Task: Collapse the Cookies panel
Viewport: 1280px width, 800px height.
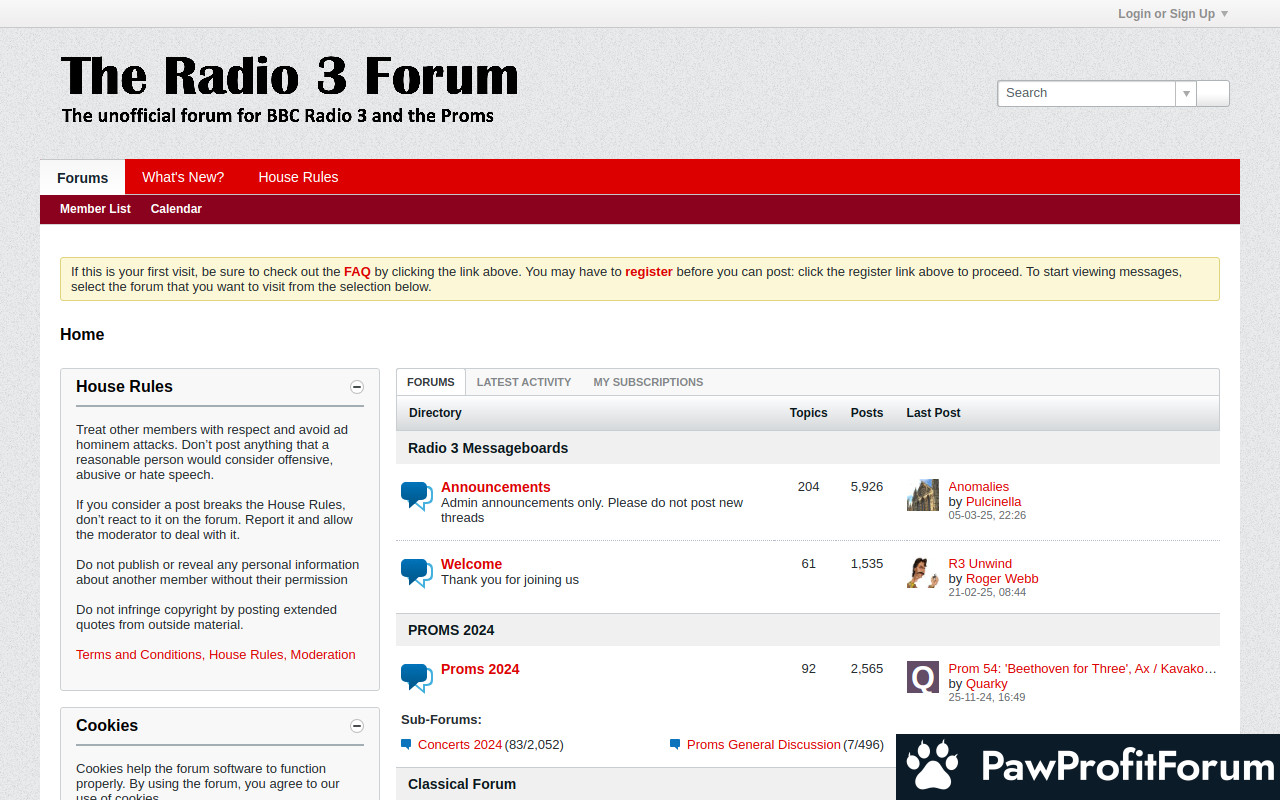Action: [x=357, y=726]
